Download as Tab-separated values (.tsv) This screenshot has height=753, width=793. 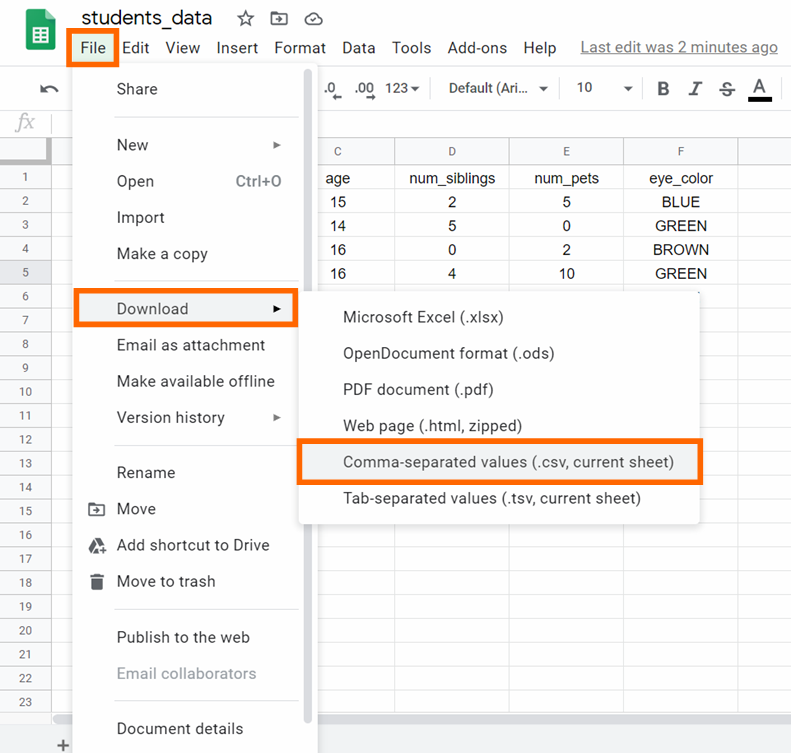click(x=499, y=498)
